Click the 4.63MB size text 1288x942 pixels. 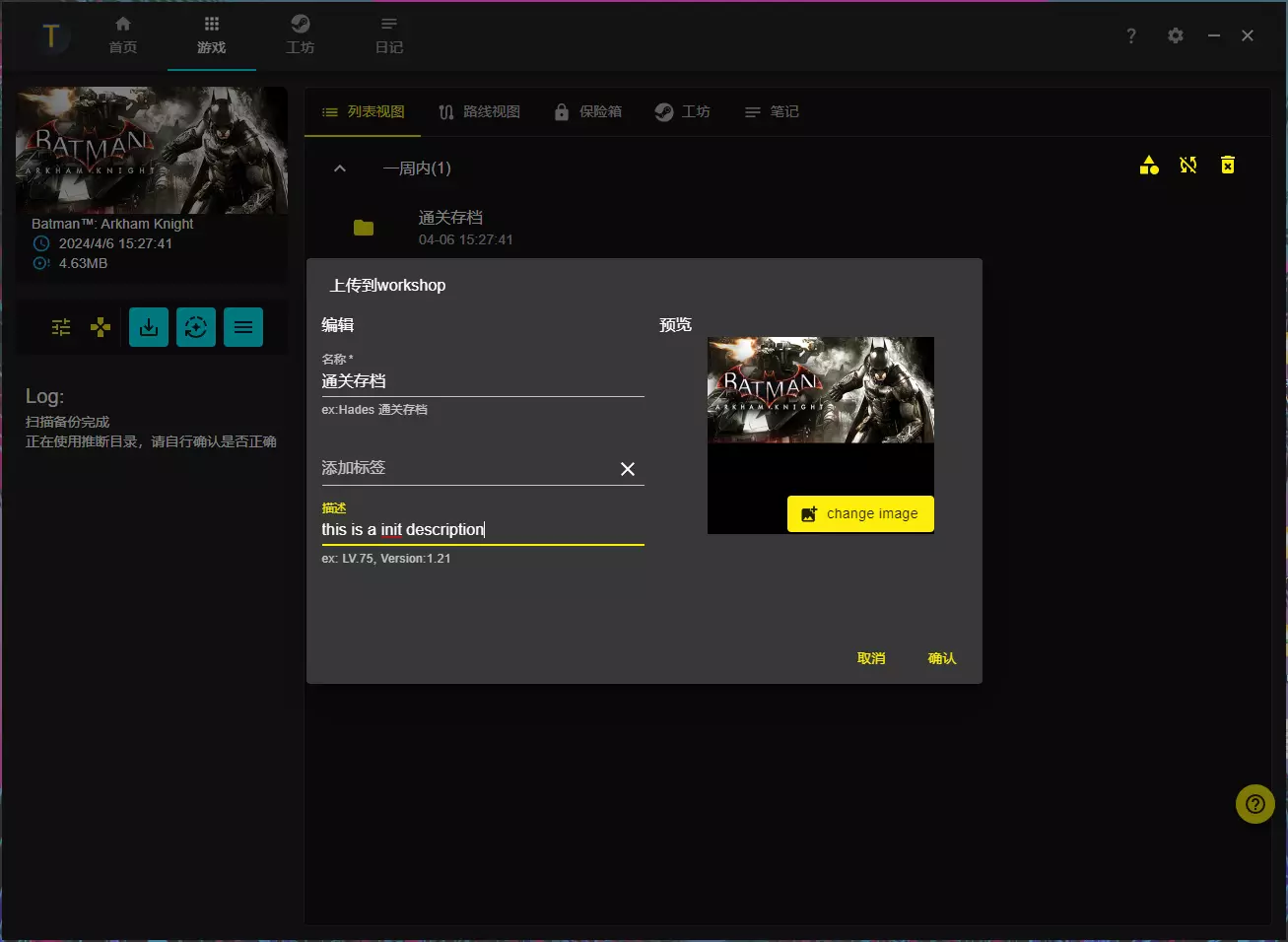[83, 263]
